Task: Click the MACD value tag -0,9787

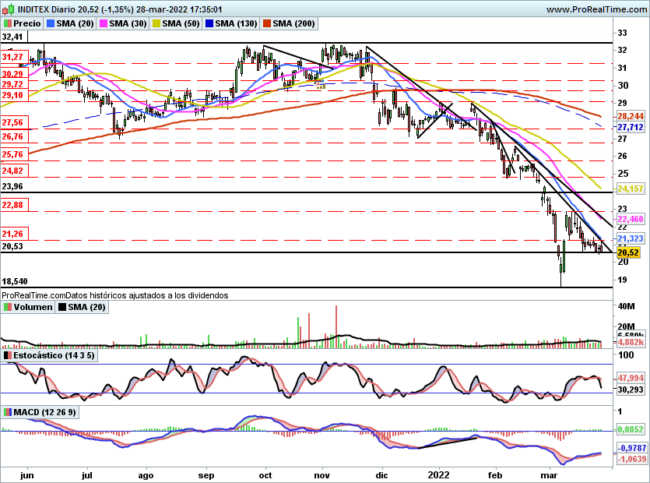Action: pyautogui.click(x=630, y=448)
